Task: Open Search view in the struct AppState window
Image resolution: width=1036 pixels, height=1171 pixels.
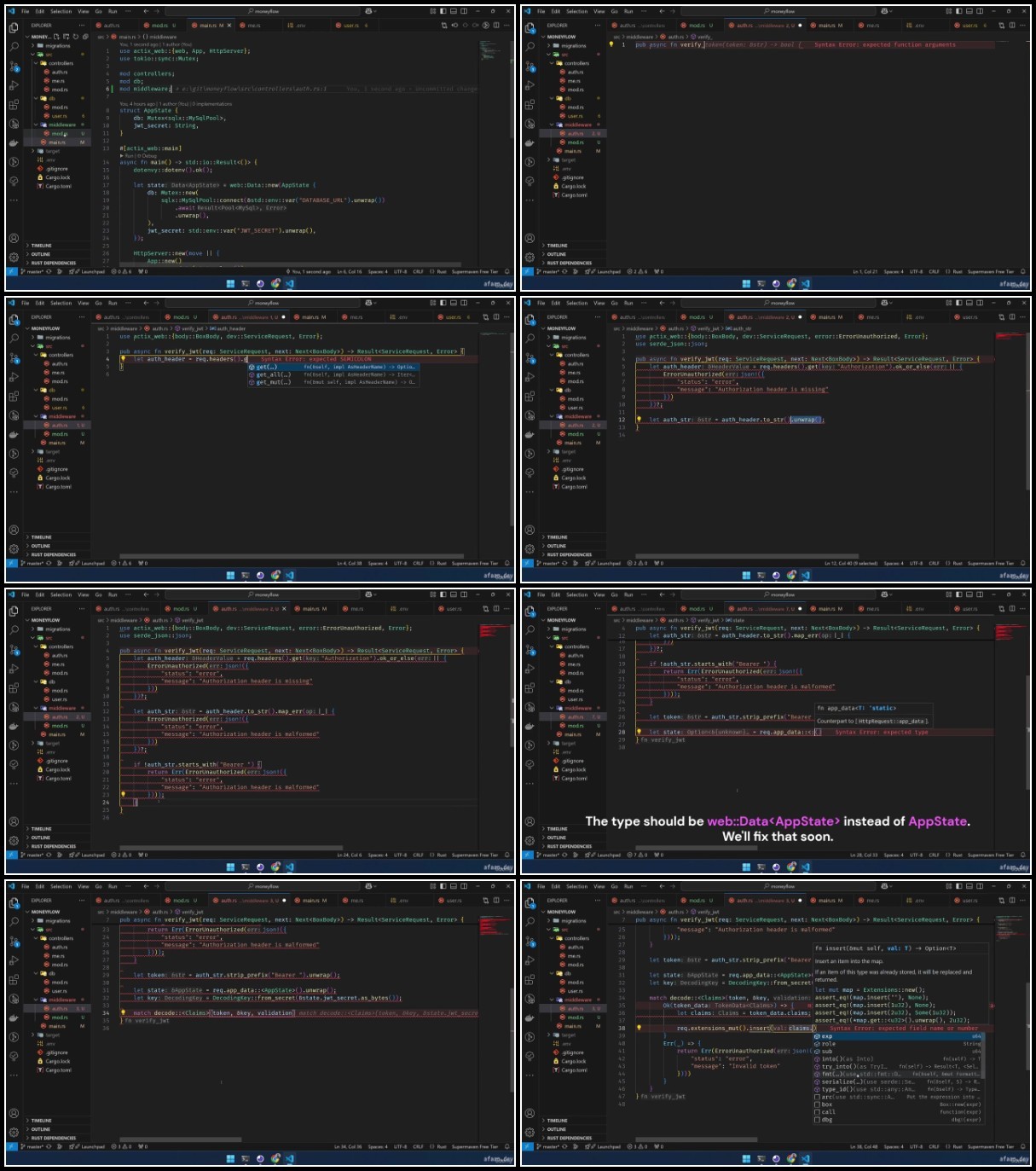Action: (14, 47)
